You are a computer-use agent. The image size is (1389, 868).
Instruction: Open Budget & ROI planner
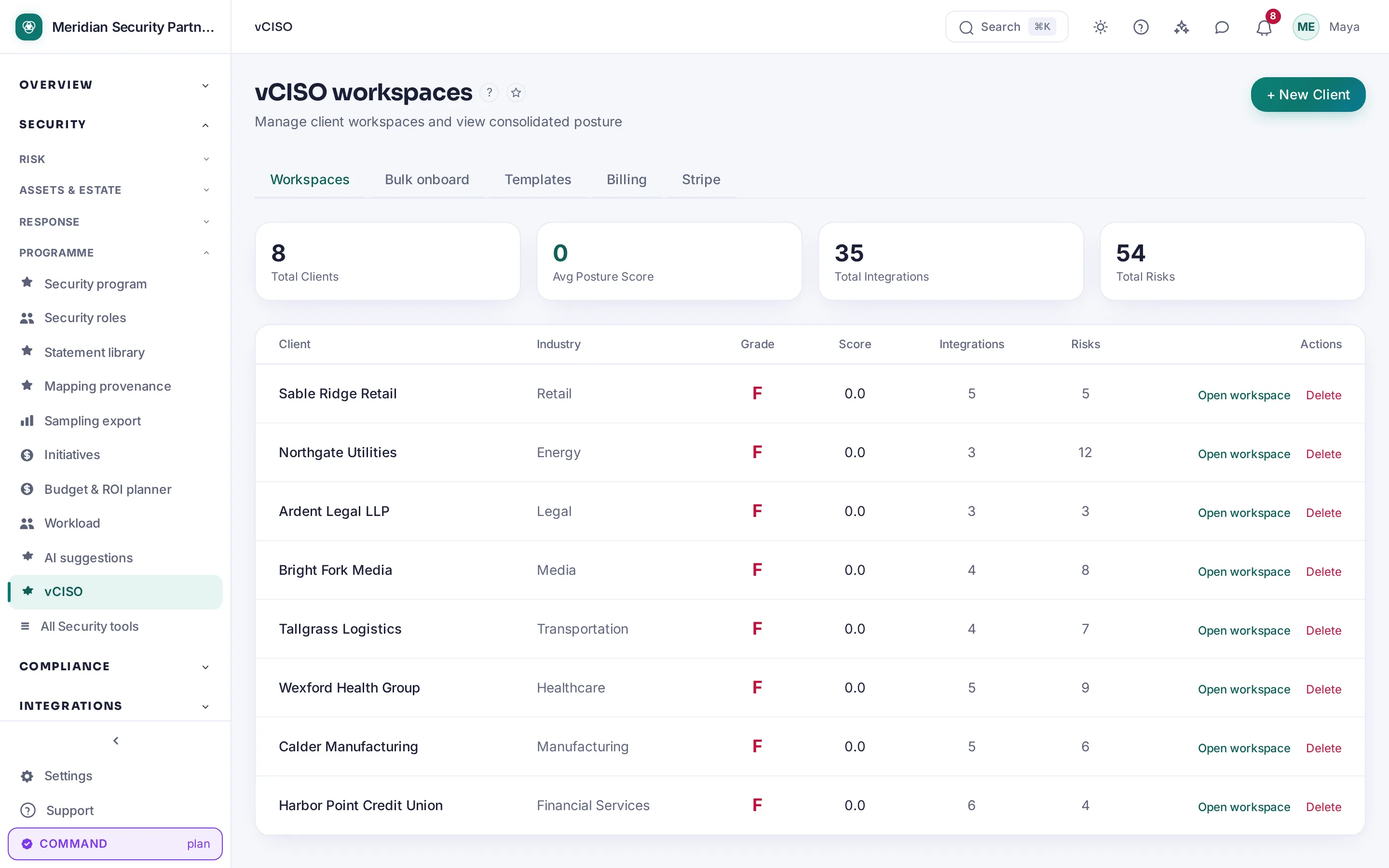click(x=115, y=489)
